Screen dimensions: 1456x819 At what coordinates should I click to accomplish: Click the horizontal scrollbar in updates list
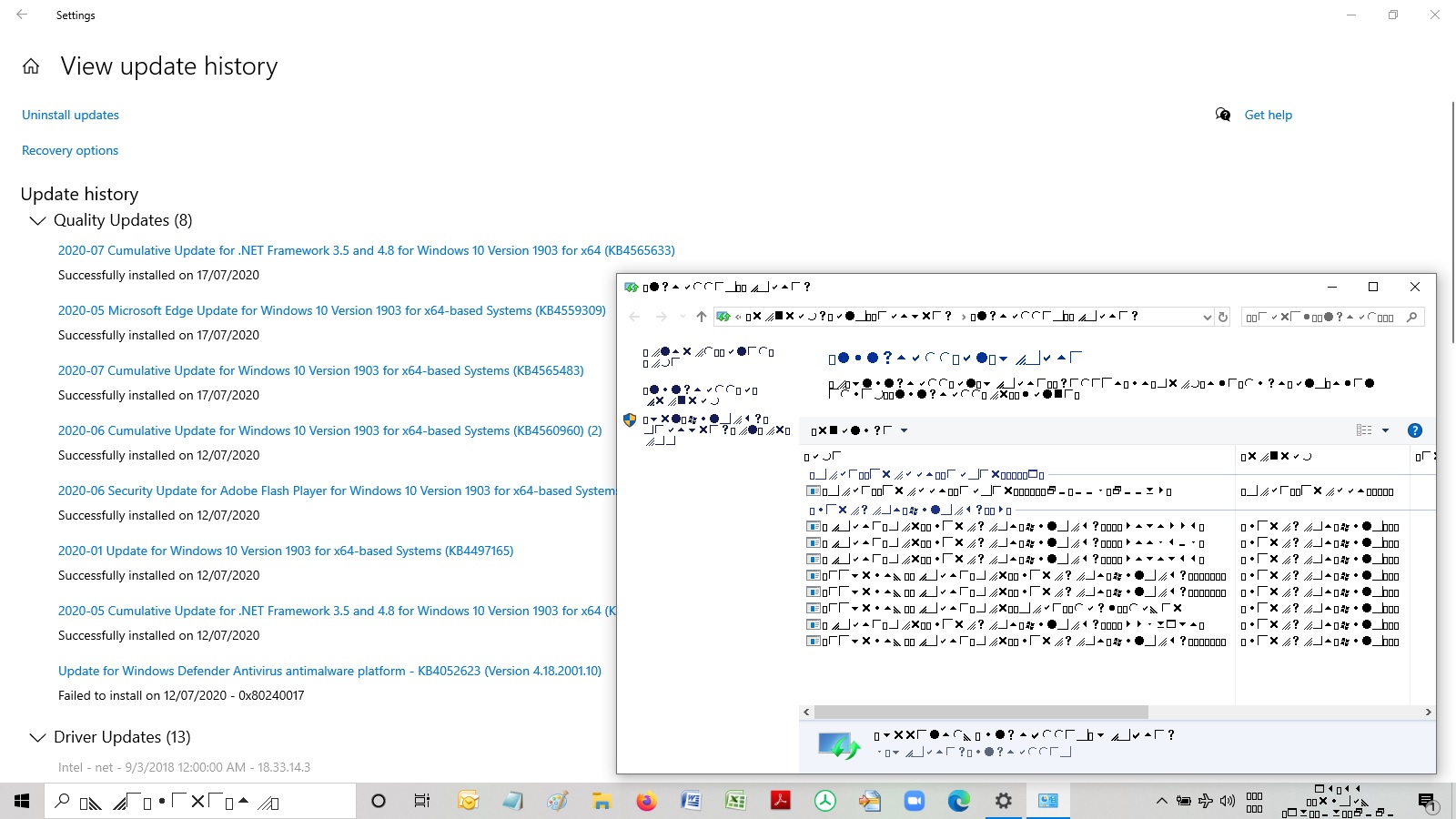click(x=981, y=712)
